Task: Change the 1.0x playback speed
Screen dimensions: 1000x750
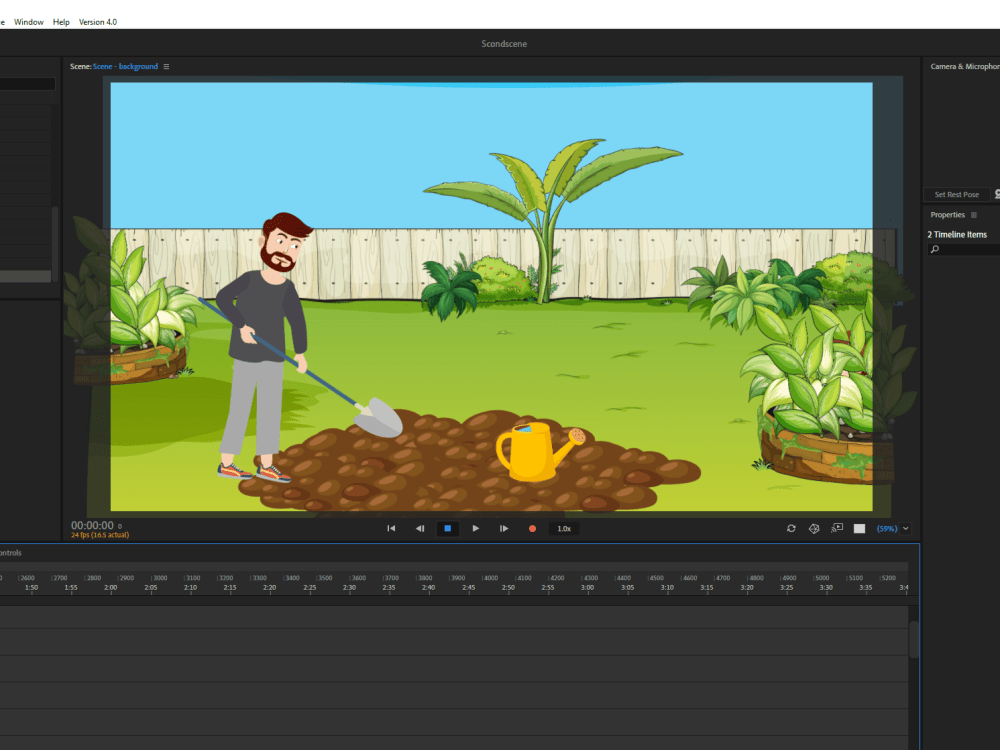Action: (564, 528)
